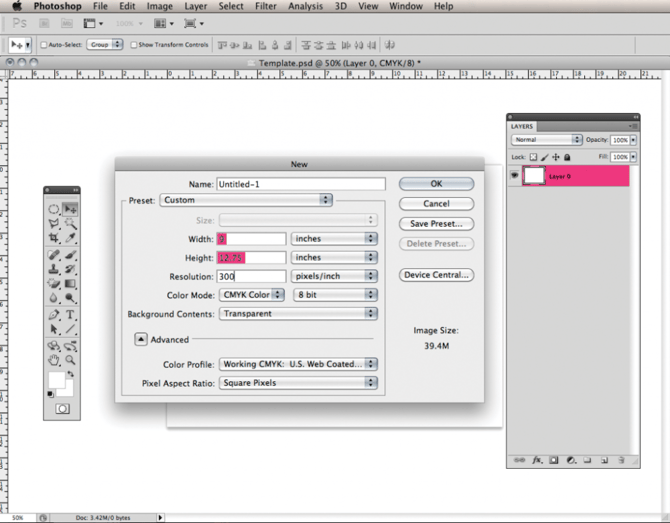Open the layer blend mode Normal dropdown
The height and width of the screenshot is (523, 670).
tap(547, 140)
